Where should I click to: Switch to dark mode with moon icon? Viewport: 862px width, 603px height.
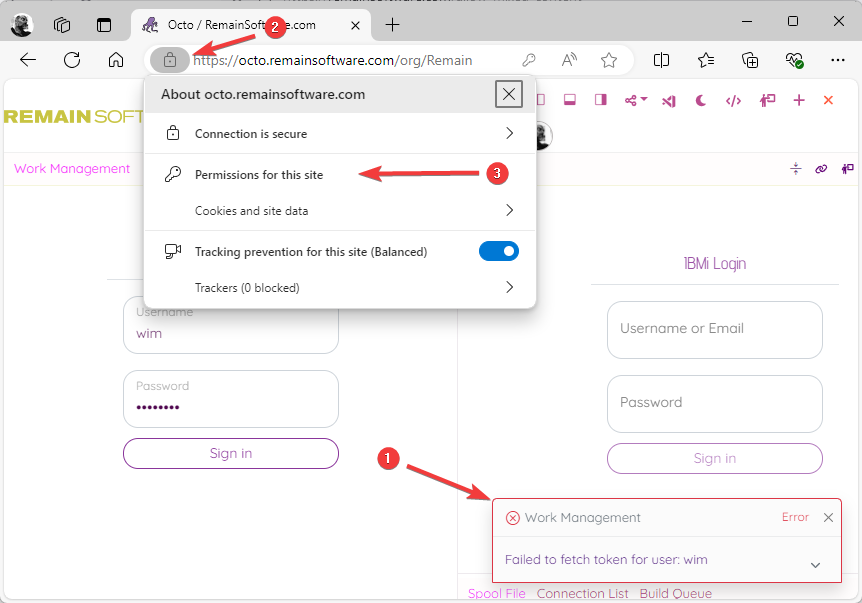[x=700, y=101]
